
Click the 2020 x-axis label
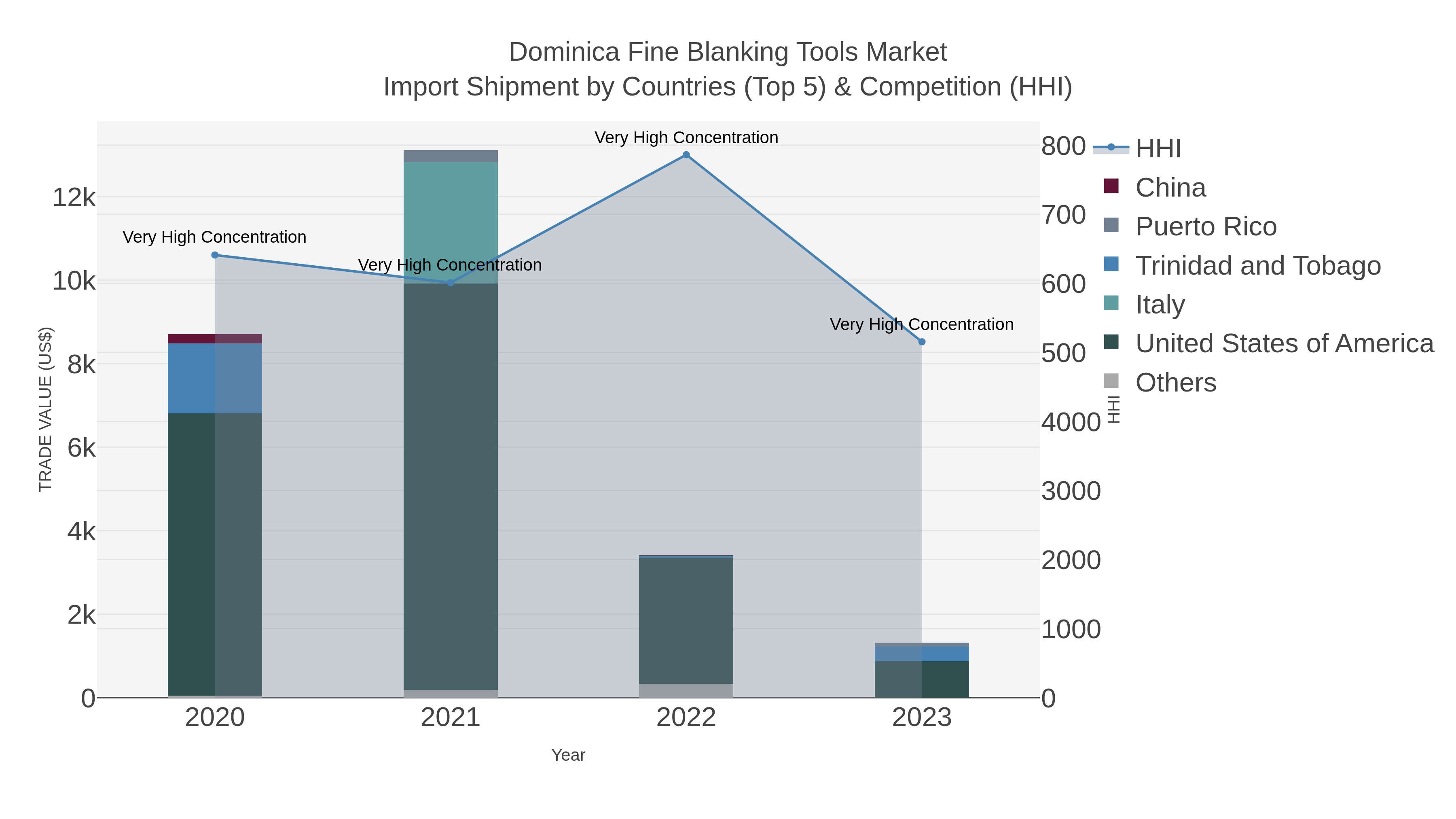click(x=215, y=718)
